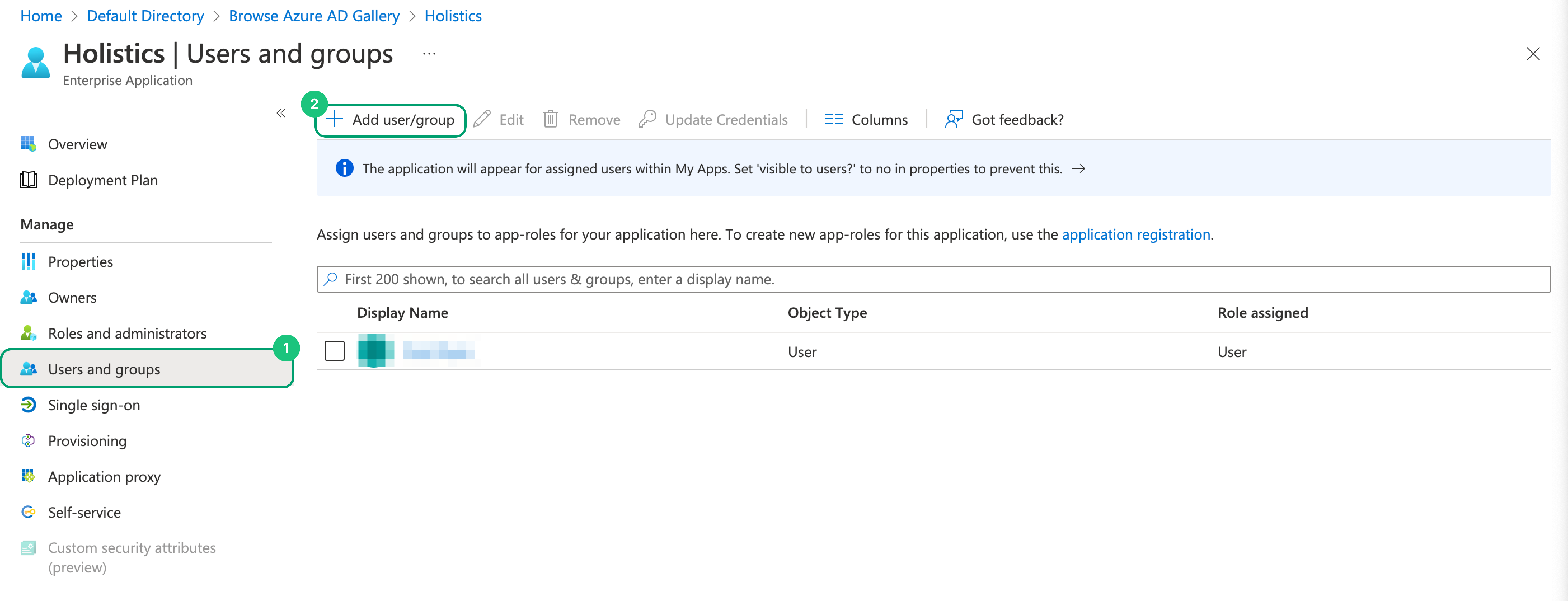Viewport: 1568px width, 601px height.
Task: Click the Roles and administrators icon
Action: pyautogui.click(x=28, y=333)
